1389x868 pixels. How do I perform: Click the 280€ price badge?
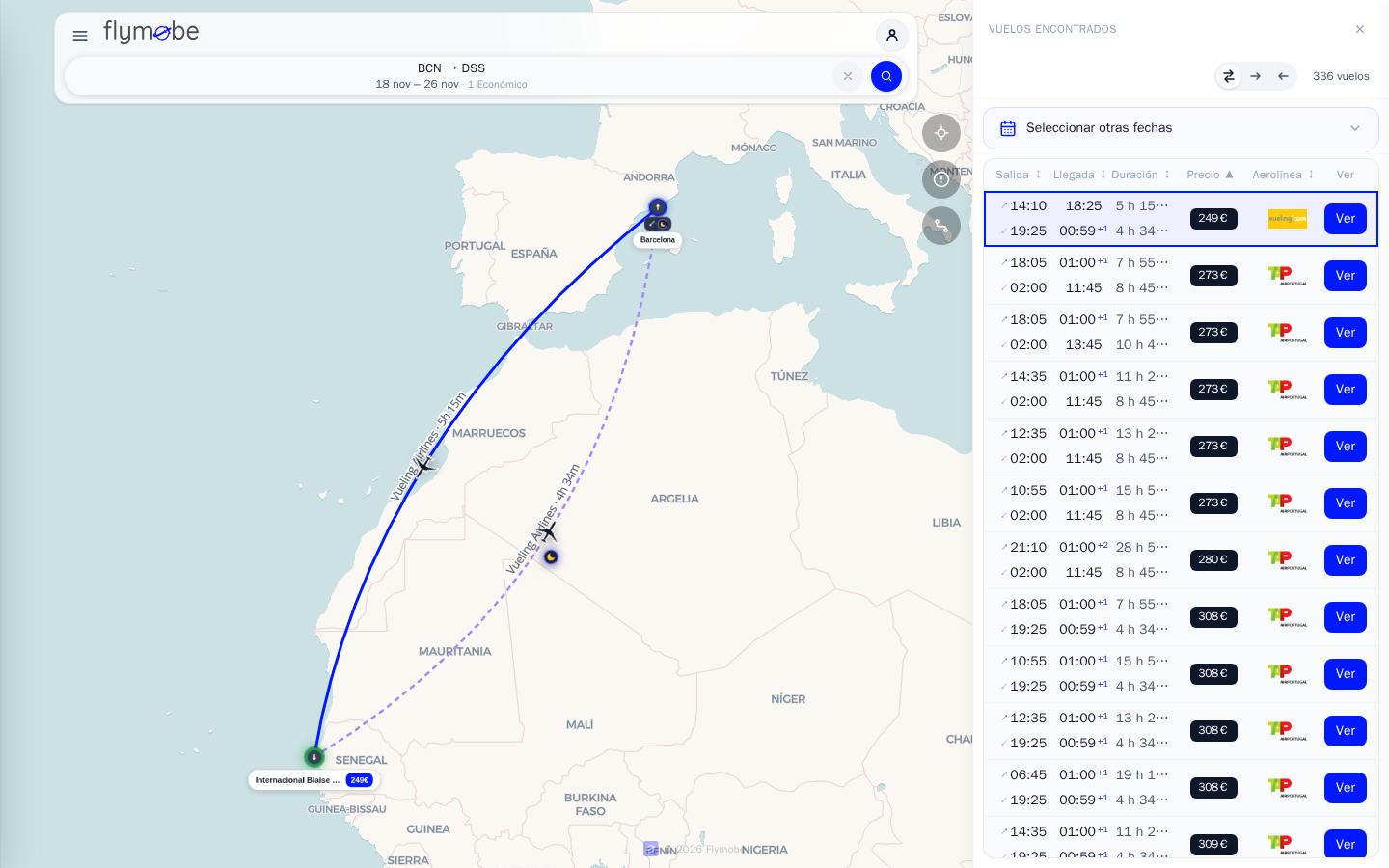point(1213,560)
